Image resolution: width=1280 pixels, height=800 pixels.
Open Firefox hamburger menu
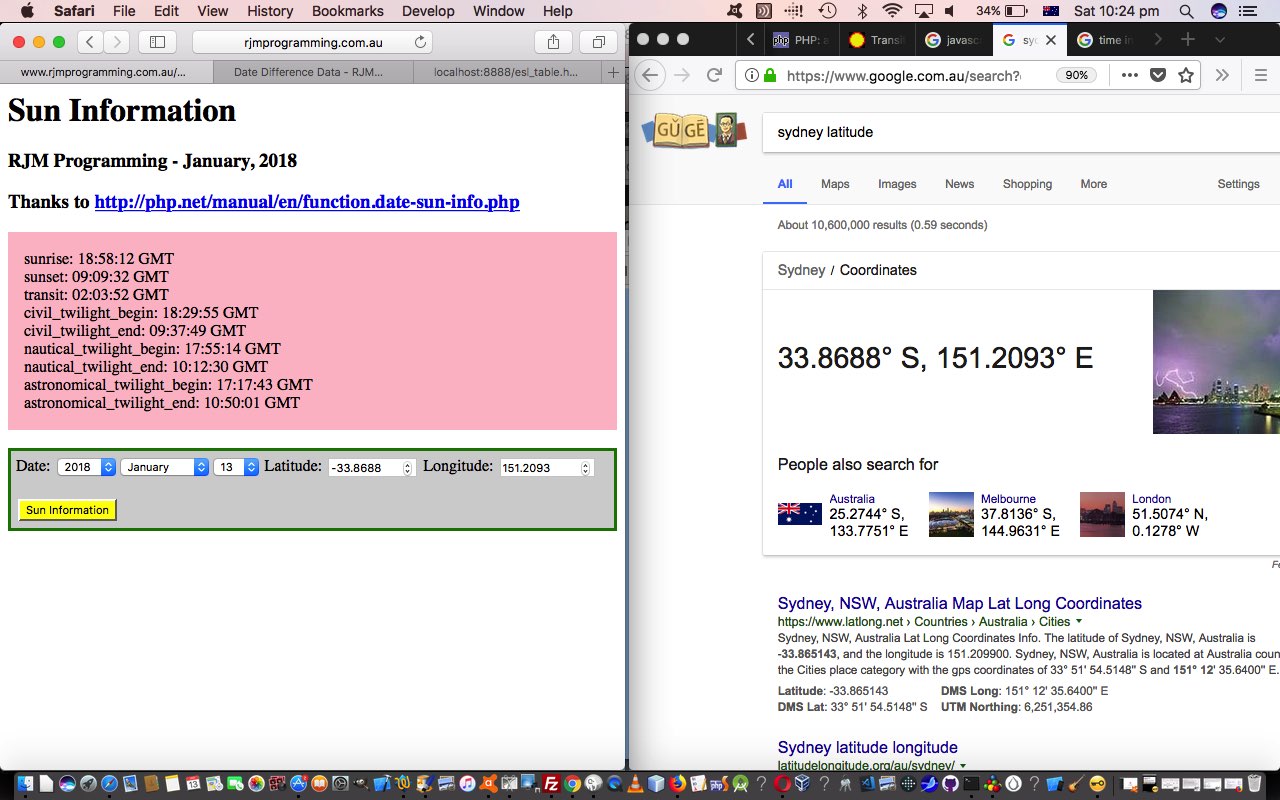tap(1260, 75)
